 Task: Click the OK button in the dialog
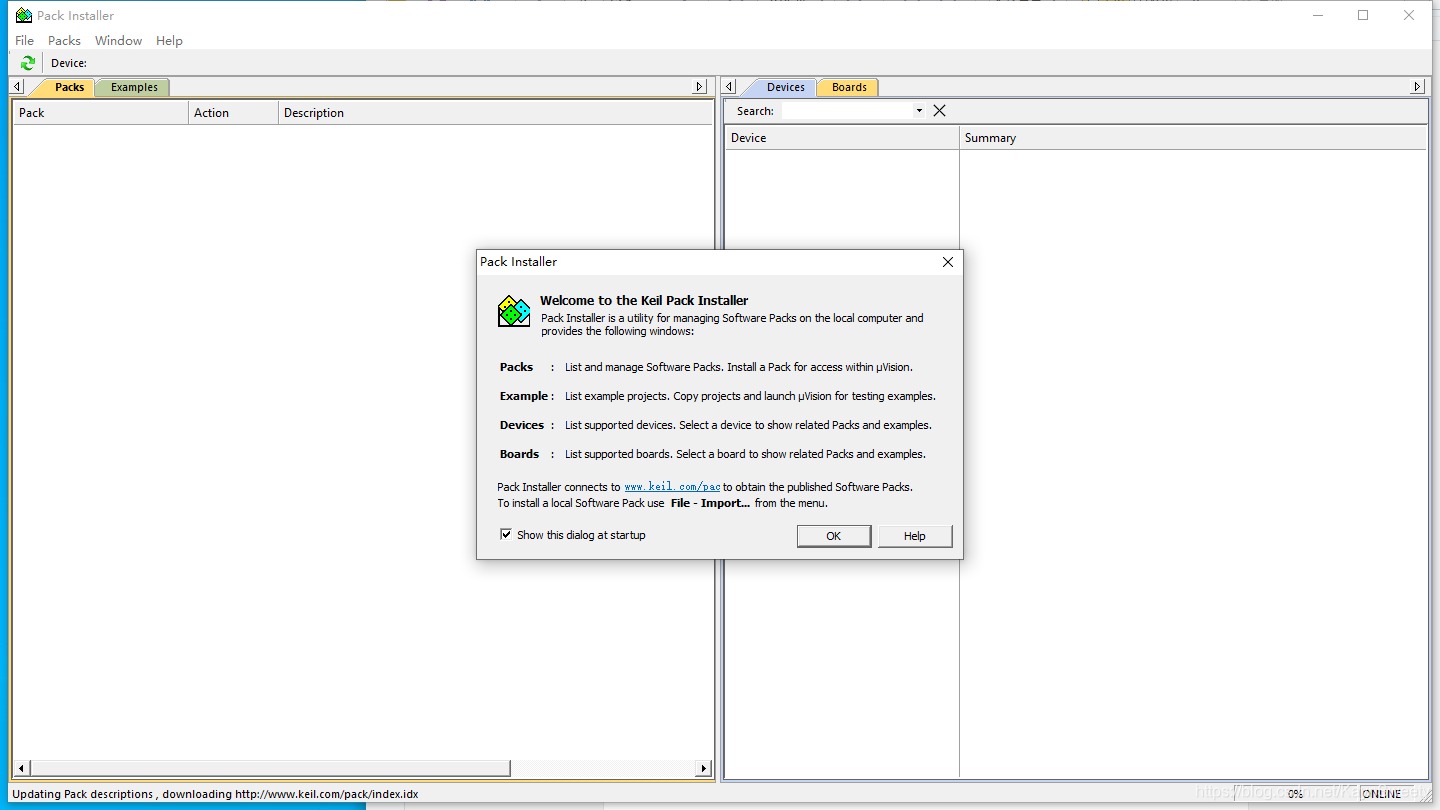[x=833, y=535]
